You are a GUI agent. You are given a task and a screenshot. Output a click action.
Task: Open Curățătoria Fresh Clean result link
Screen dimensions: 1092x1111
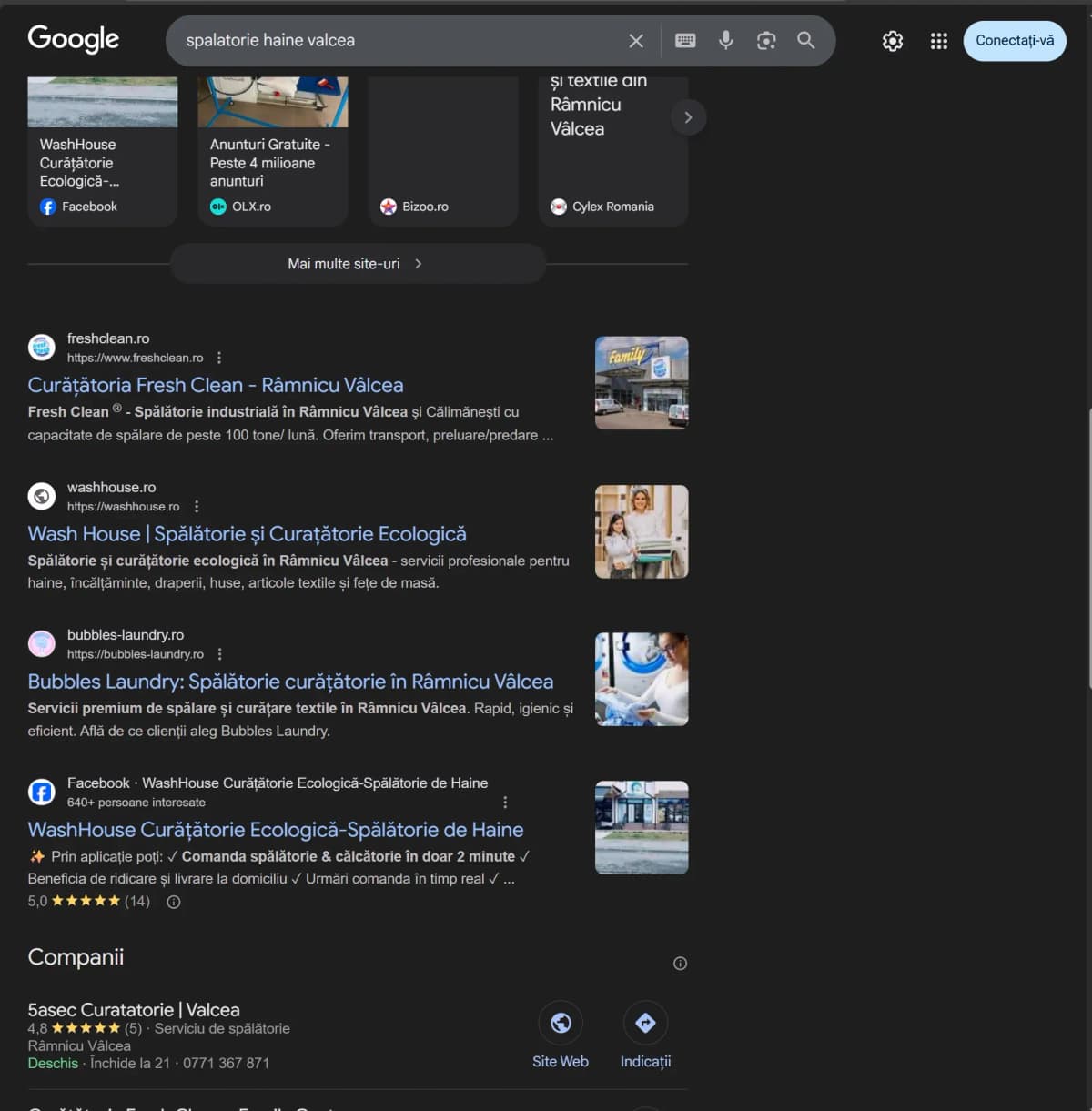point(216,385)
